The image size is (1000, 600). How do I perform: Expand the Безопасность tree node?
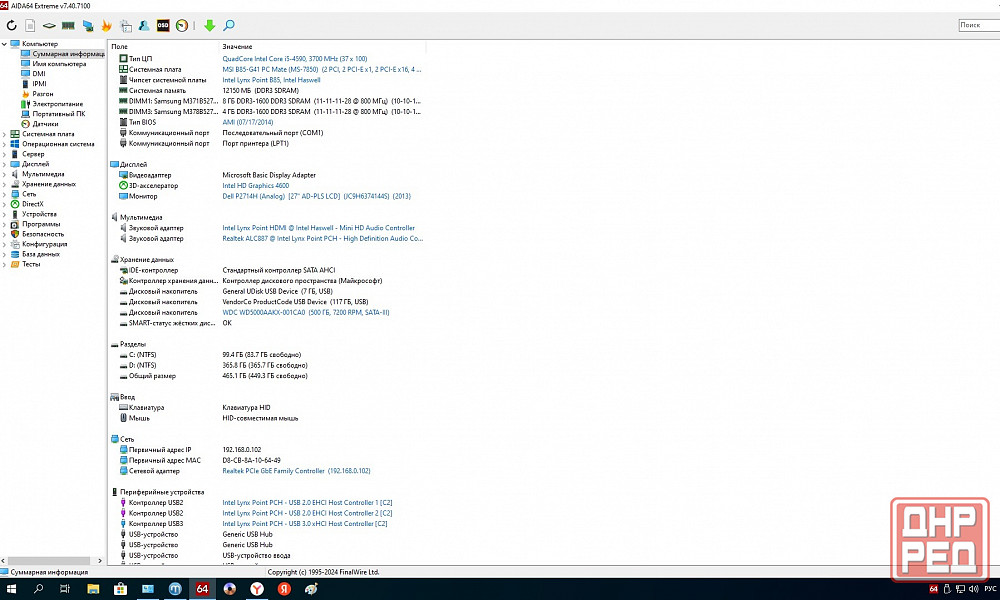pos(4,234)
